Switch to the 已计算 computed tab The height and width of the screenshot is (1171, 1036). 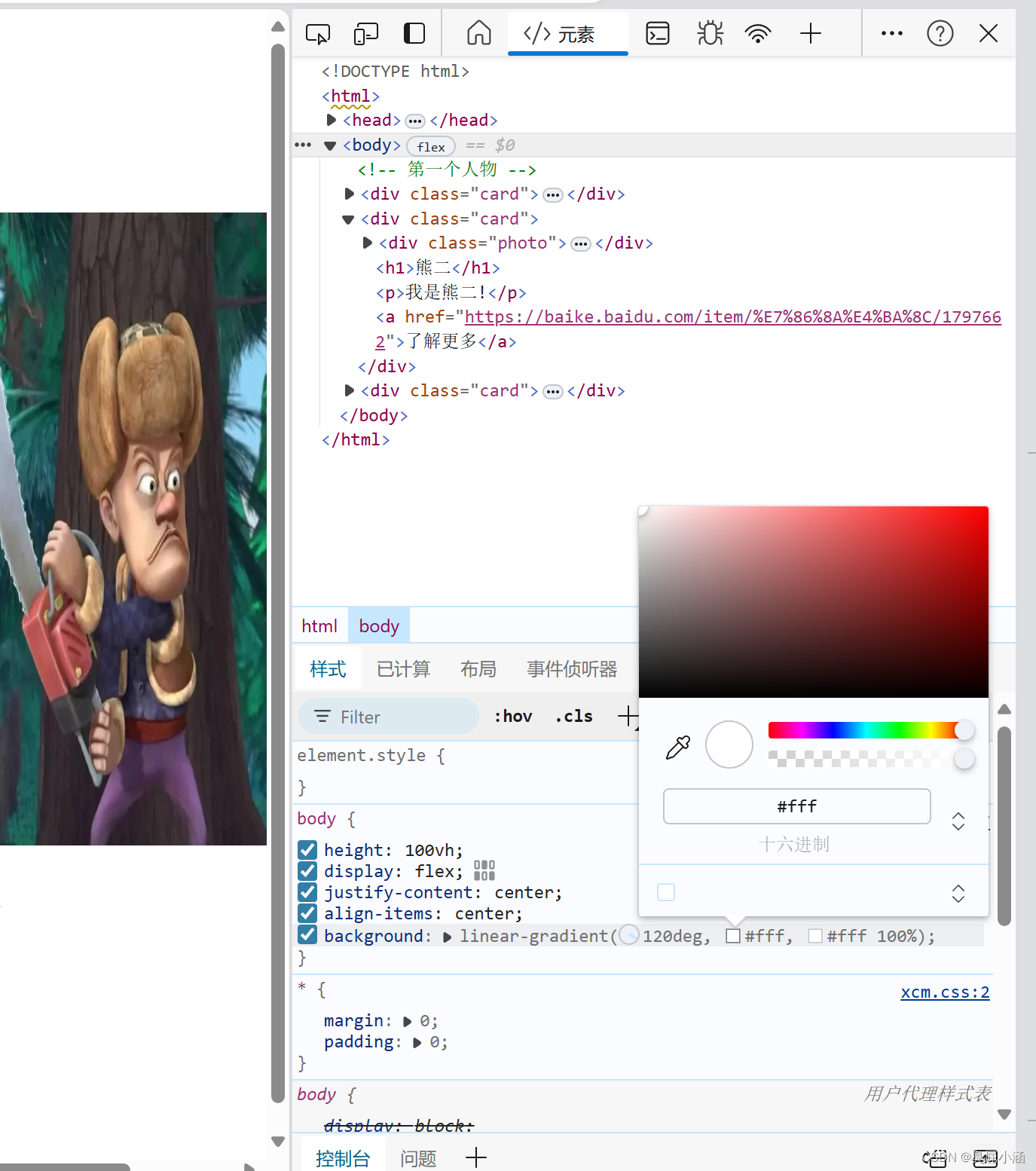[x=403, y=668]
